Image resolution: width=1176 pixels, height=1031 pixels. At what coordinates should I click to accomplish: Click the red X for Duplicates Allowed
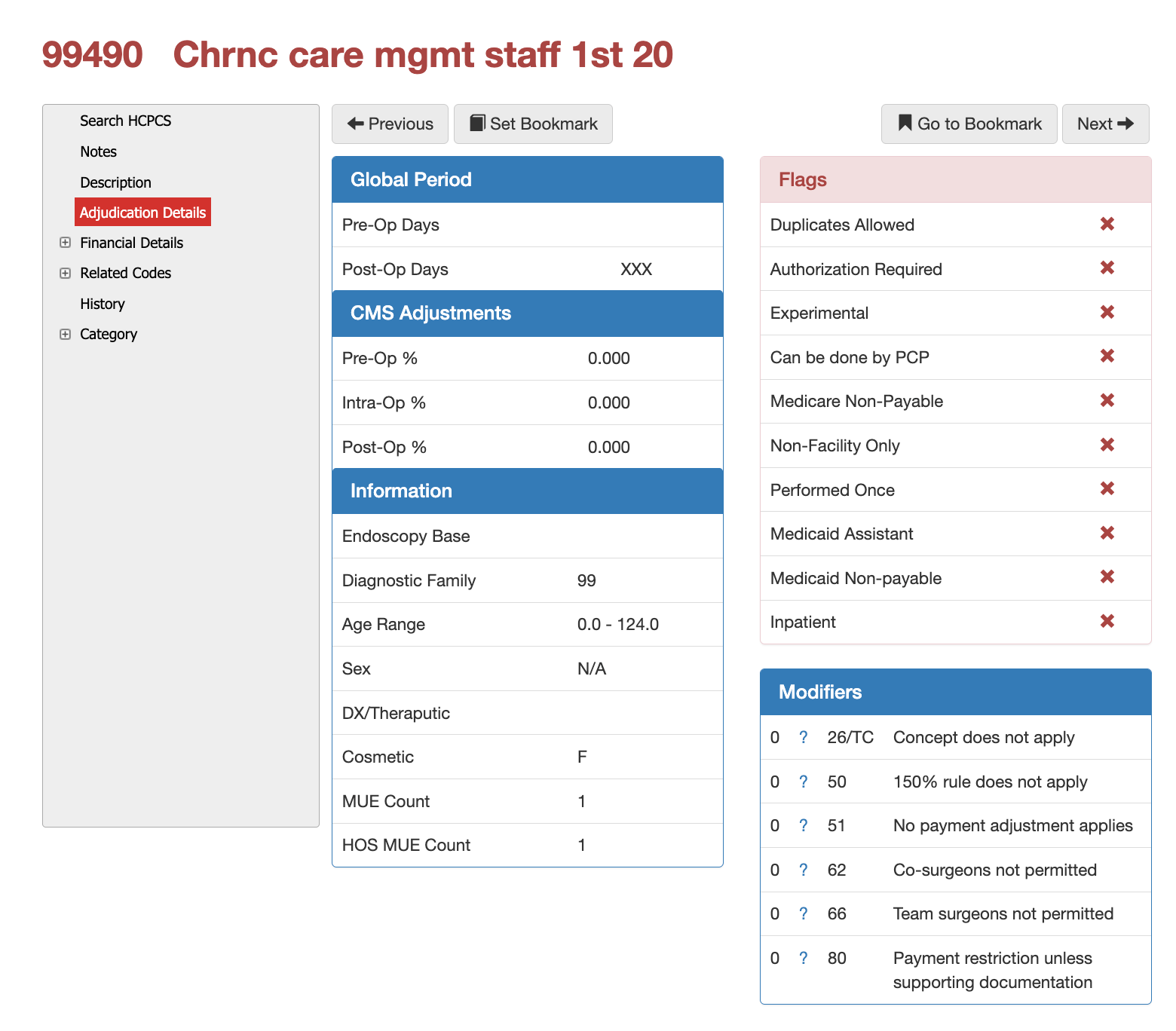(x=1107, y=224)
